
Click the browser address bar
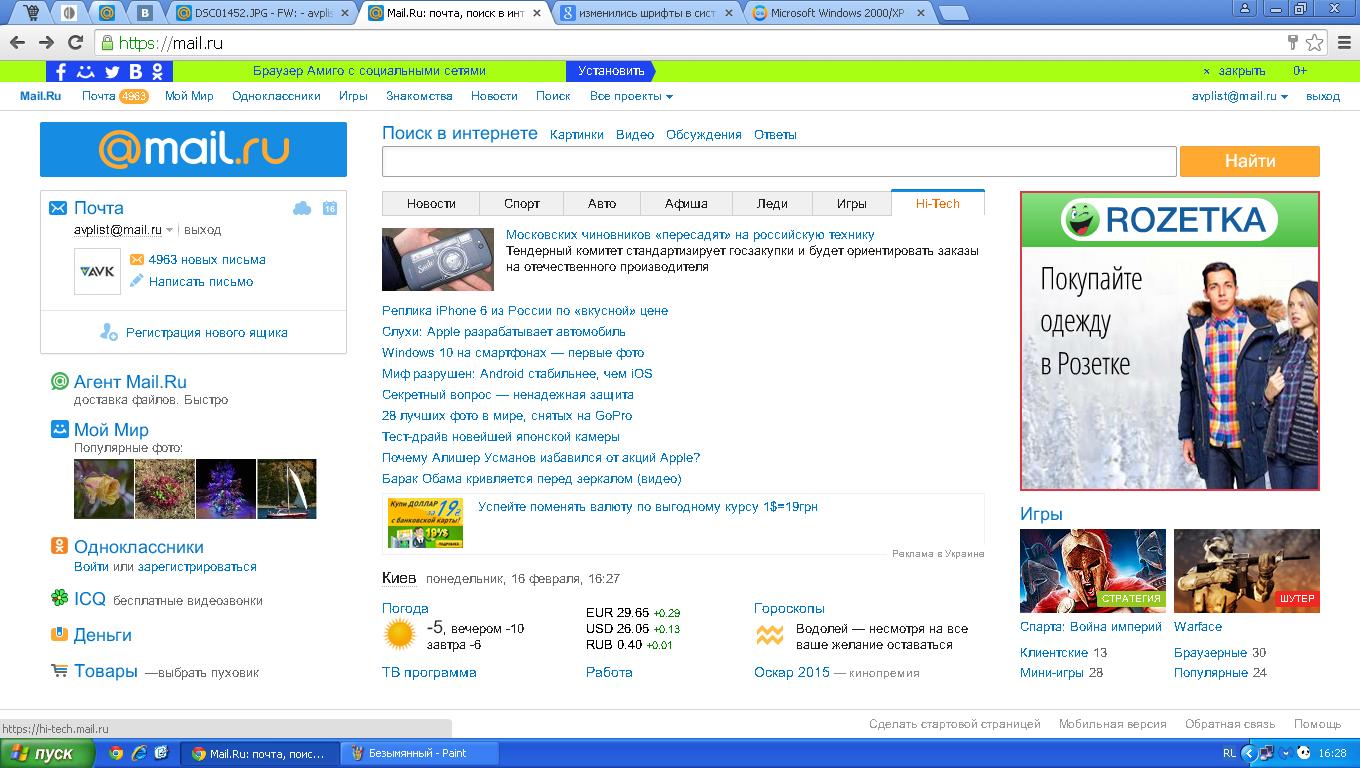click(690, 43)
